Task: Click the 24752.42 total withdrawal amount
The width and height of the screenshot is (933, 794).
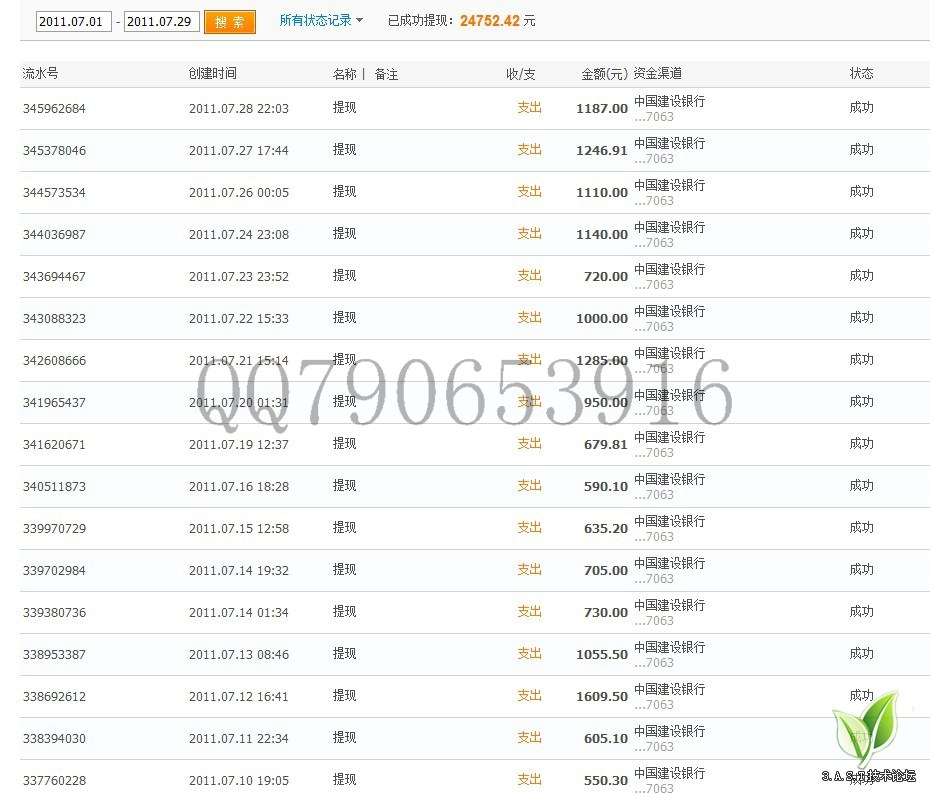Action: tap(489, 21)
